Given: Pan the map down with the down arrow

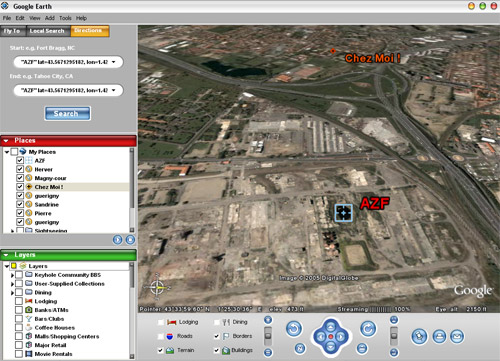Looking at the screenshot, I should 331,347.
